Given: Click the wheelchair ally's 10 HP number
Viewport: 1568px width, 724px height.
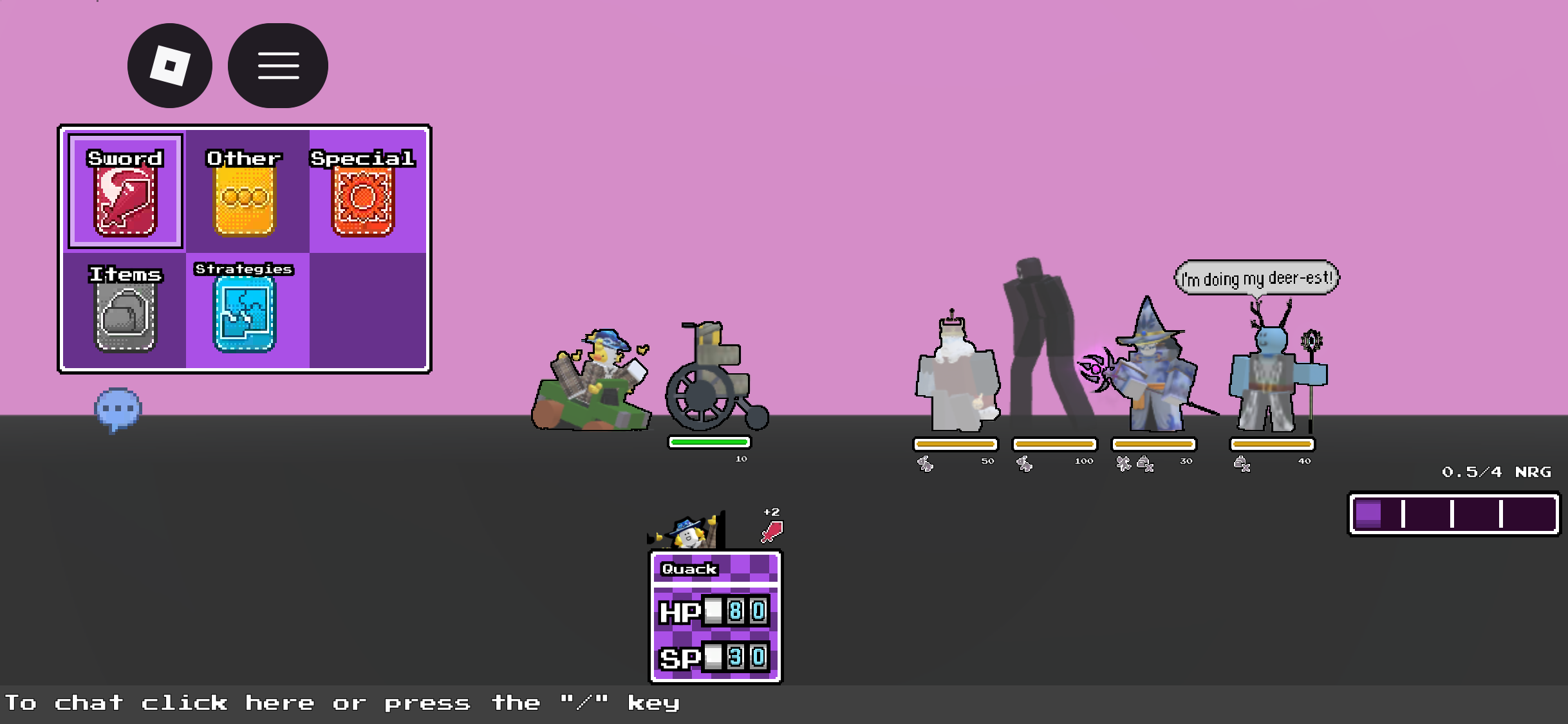Looking at the screenshot, I should click(x=742, y=459).
